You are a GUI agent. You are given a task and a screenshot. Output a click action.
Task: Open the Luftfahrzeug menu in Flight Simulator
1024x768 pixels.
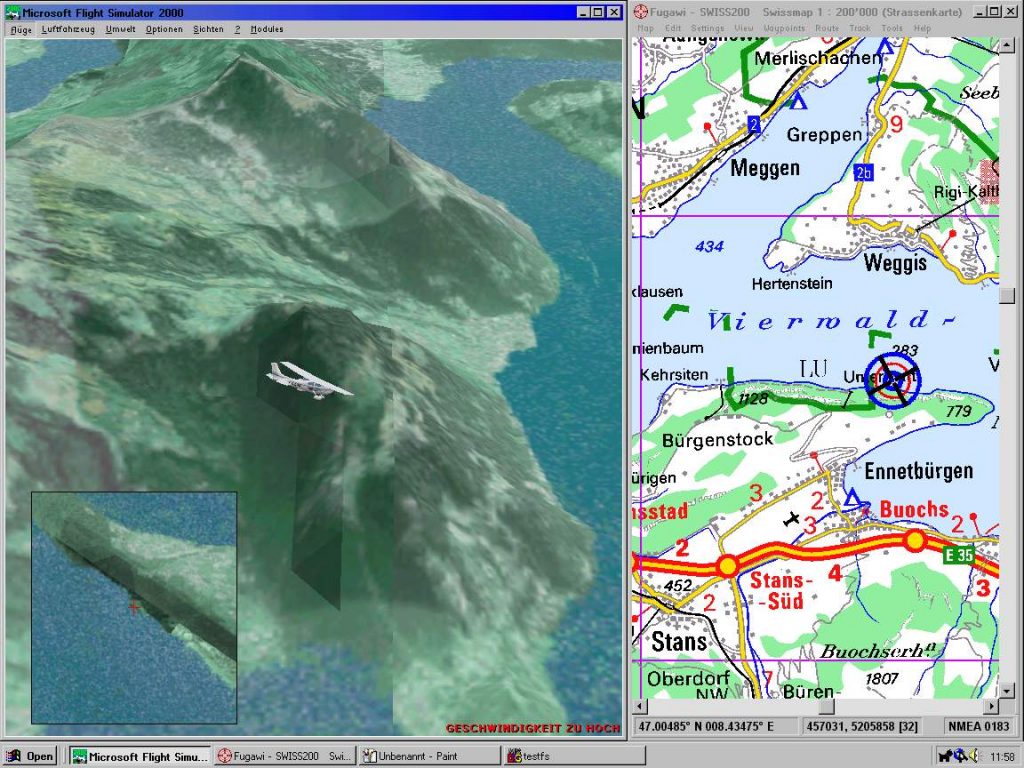(68, 29)
